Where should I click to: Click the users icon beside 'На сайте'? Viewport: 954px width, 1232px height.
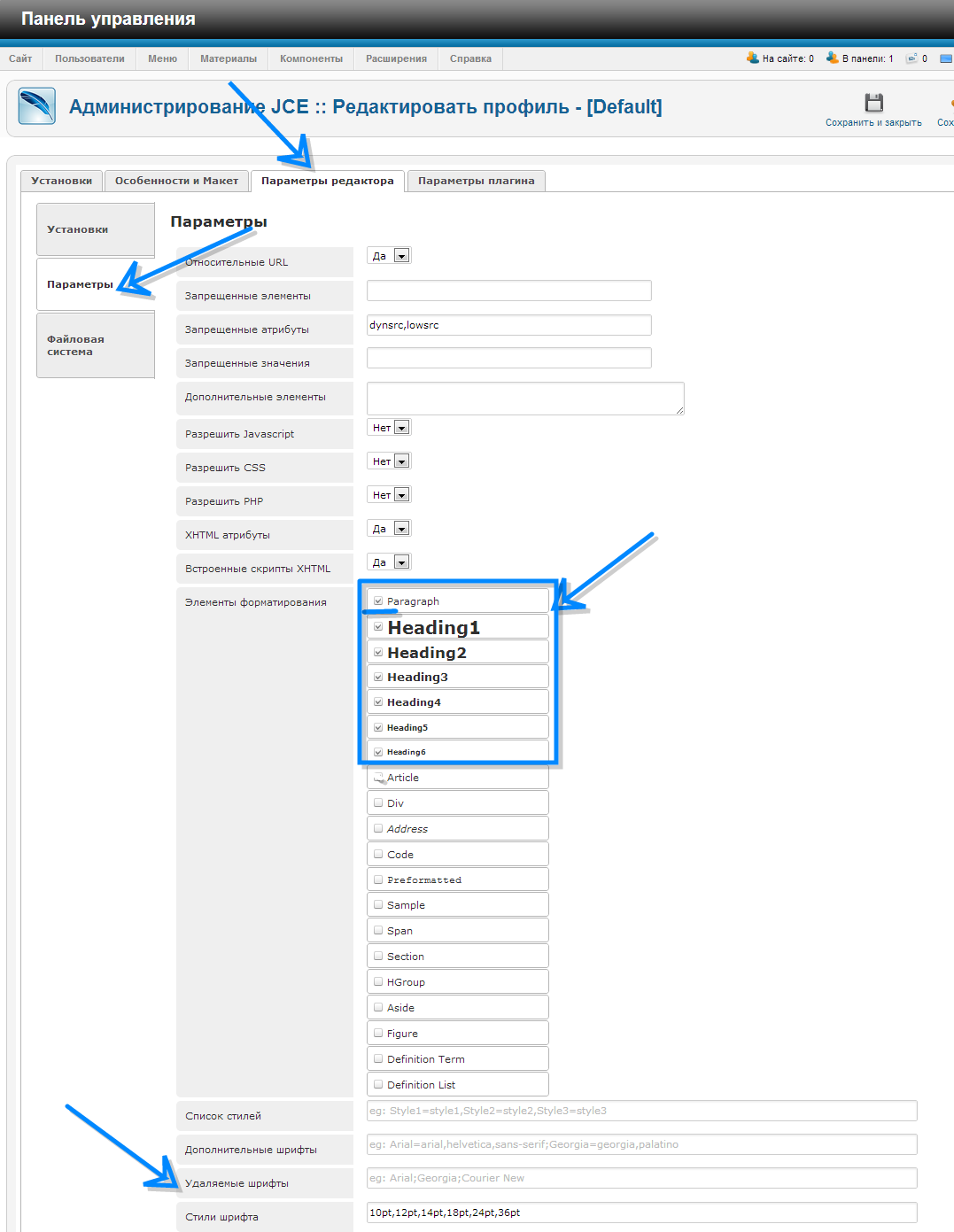pyautogui.click(x=752, y=58)
